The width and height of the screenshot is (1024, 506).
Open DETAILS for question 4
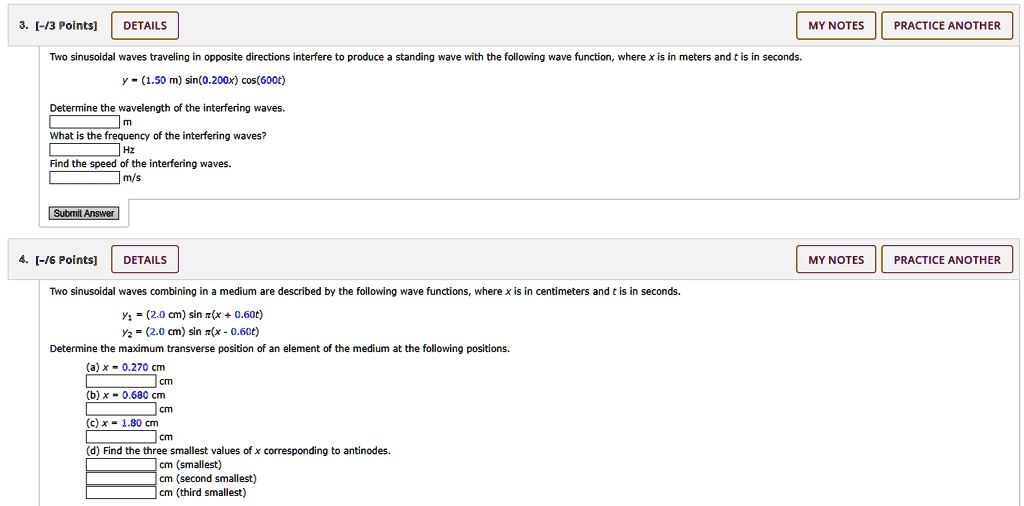tap(145, 260)
